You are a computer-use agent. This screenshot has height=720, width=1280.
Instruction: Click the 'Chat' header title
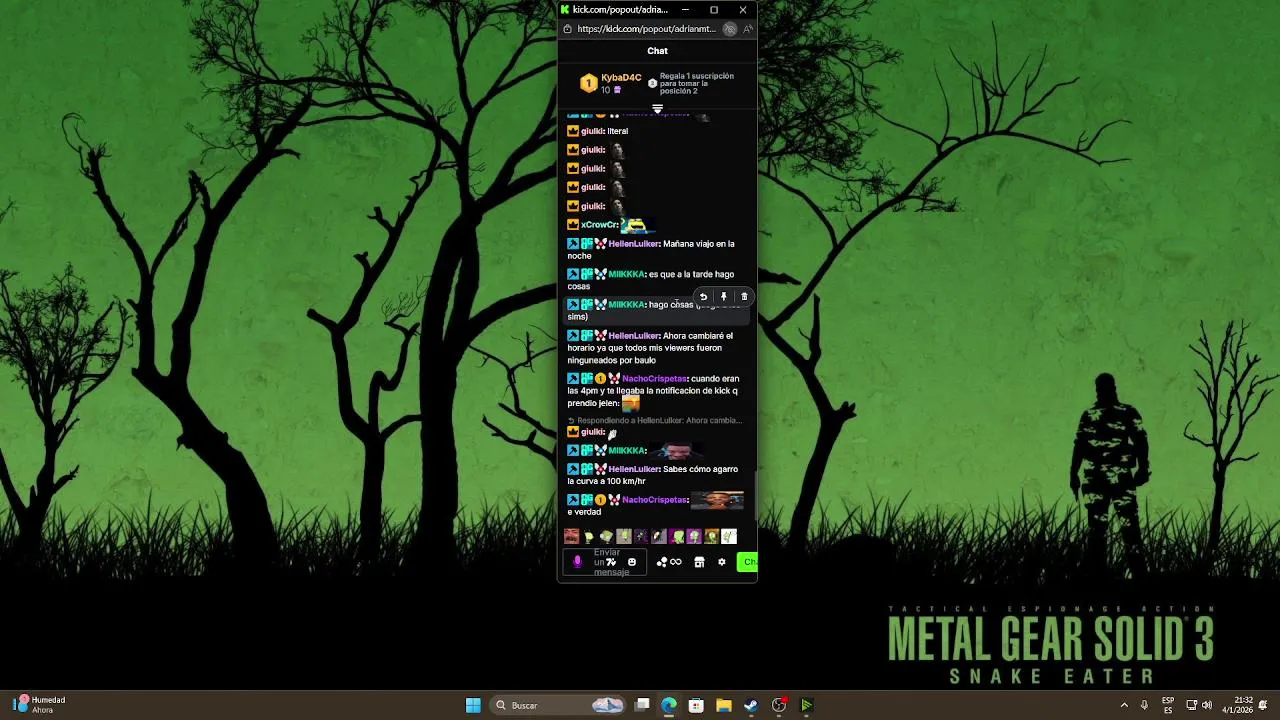click(657, 51)
